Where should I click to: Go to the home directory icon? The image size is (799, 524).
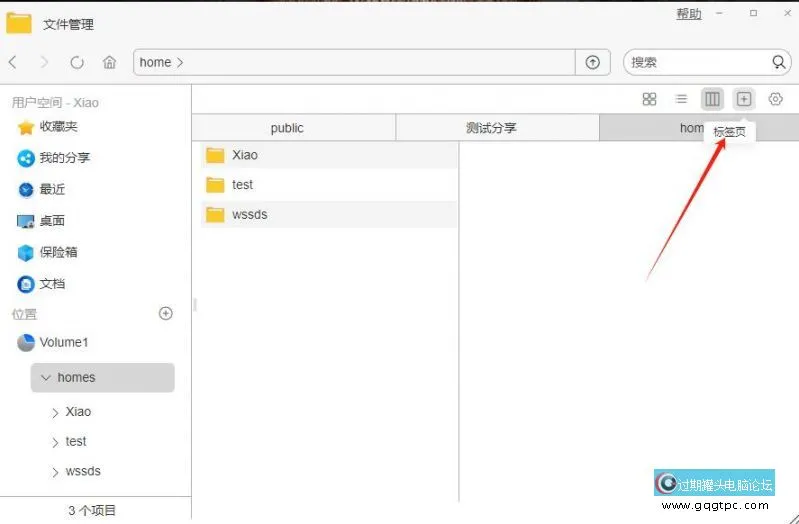109,62
